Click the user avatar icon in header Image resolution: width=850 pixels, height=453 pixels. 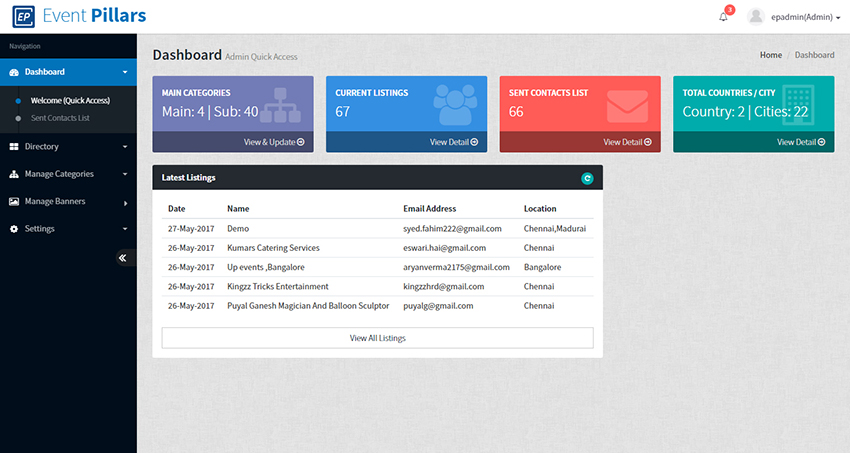point(756,17)
